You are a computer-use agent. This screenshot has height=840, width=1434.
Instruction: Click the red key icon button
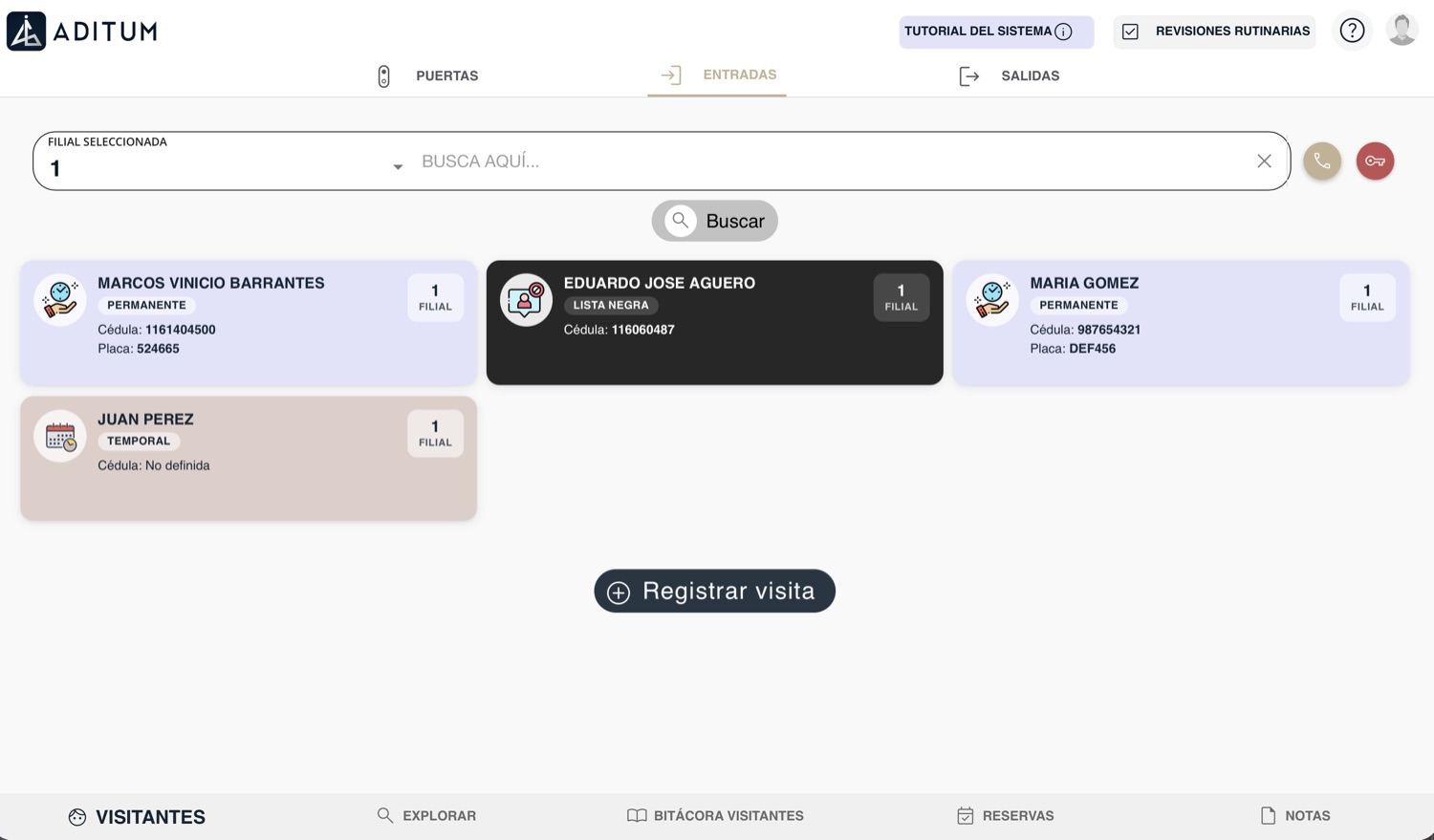coord(1375,161)
